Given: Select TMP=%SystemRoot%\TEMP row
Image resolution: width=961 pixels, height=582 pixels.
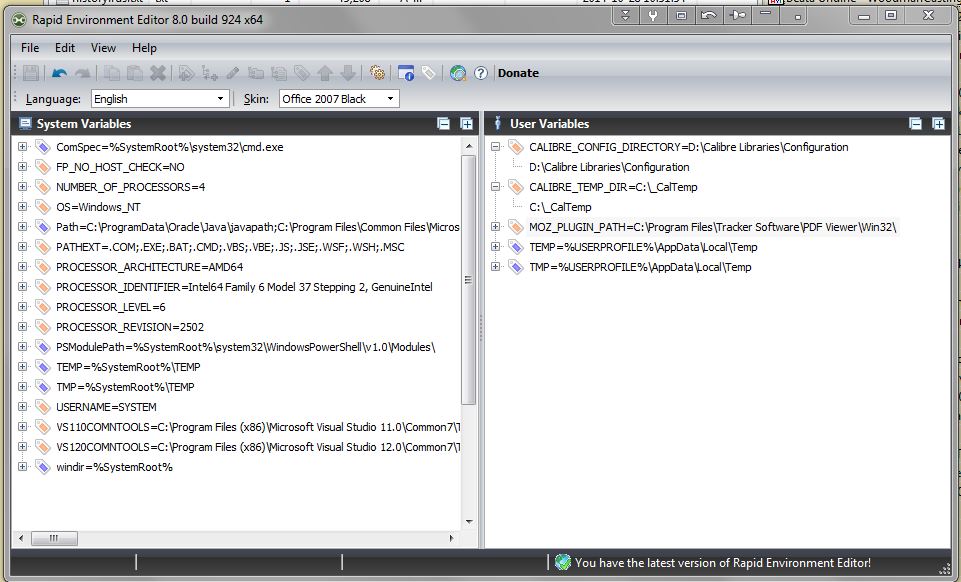Looking at the screenshot, I should coord(125,387).
